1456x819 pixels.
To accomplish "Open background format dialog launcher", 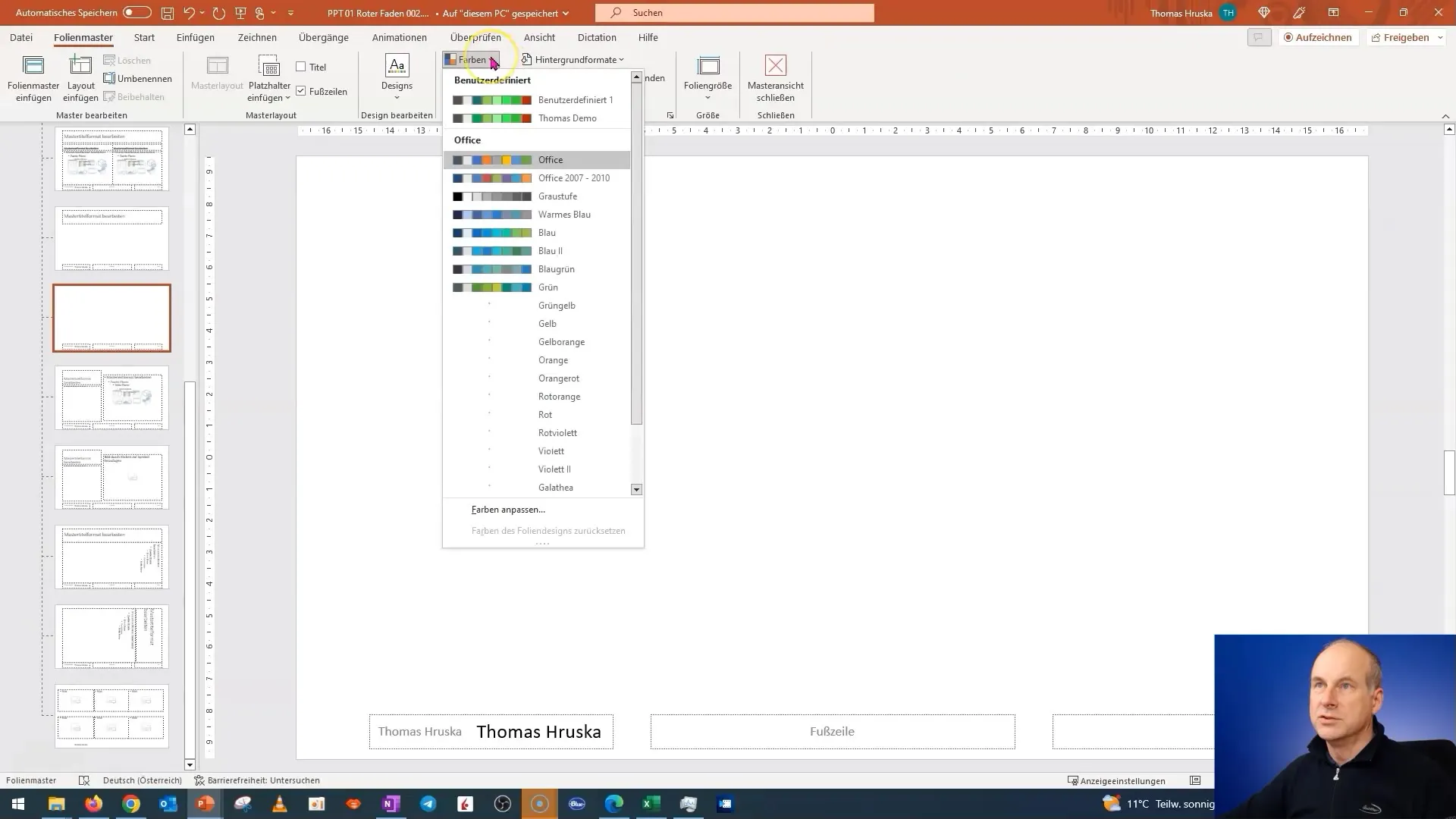I will tap(670, 115).
